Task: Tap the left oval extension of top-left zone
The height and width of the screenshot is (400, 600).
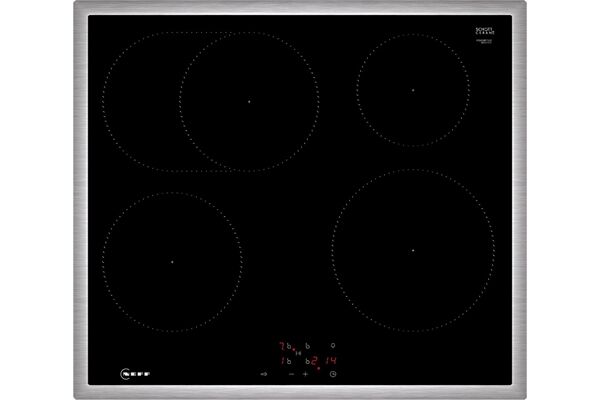Action: tap(140, 101)
